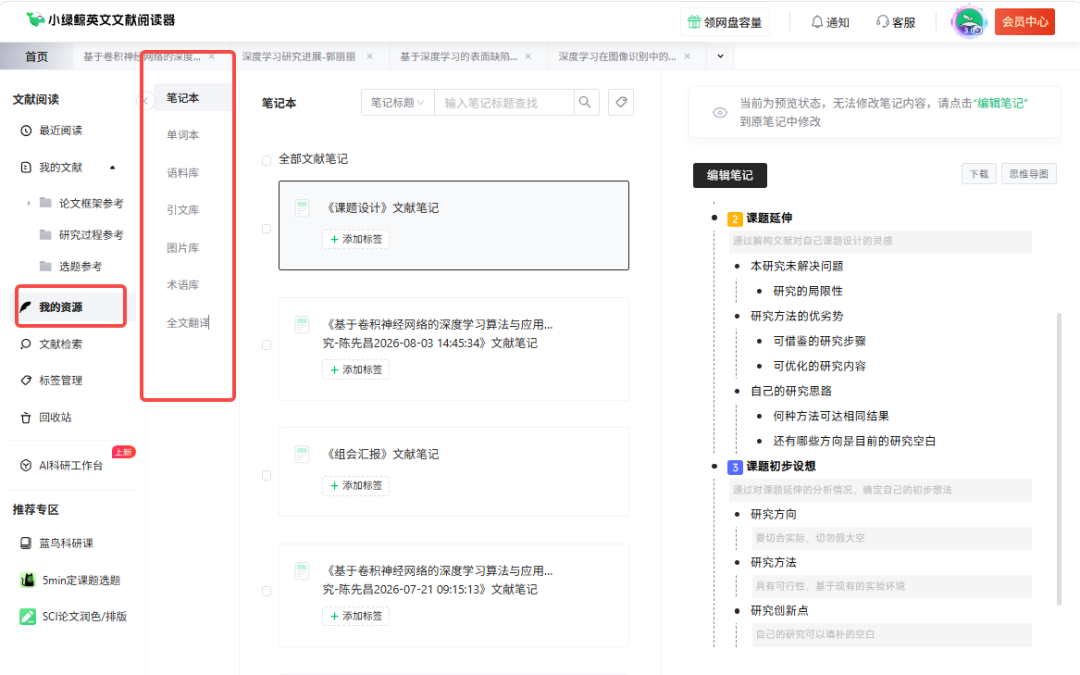Open the 图片库 resource menu item
This screenshot has height=675, width=1080.
183,248
